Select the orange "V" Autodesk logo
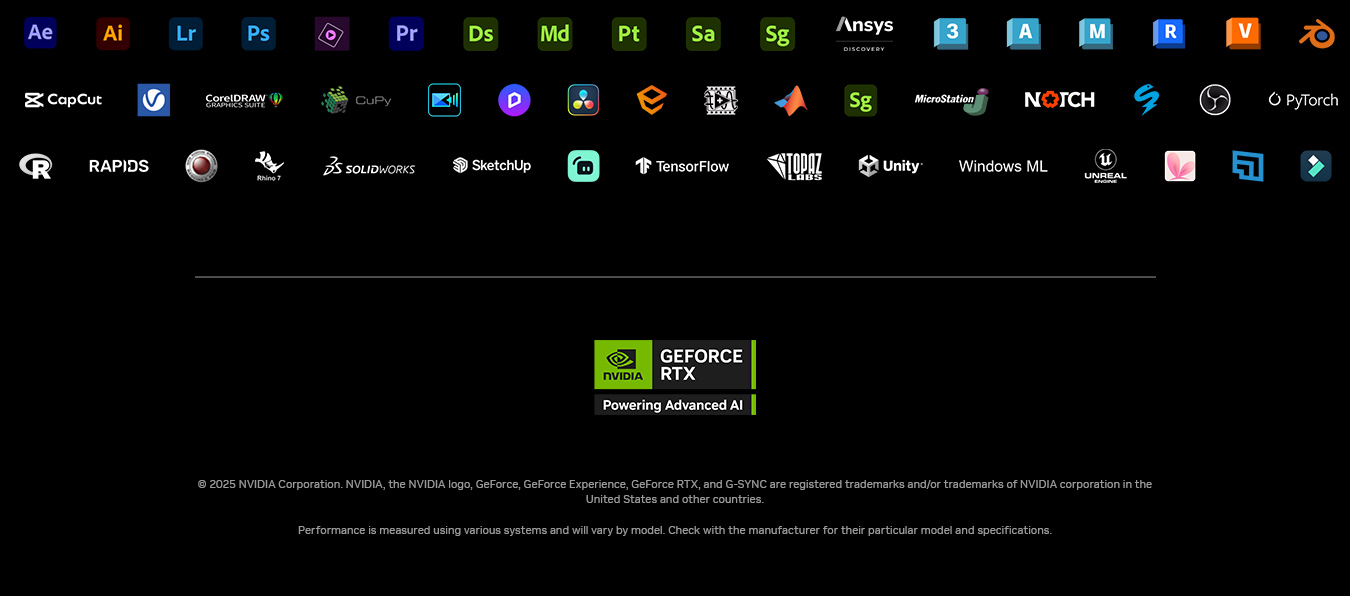This screenshot has height=596, width=1350. click(x=1243, y=33)
